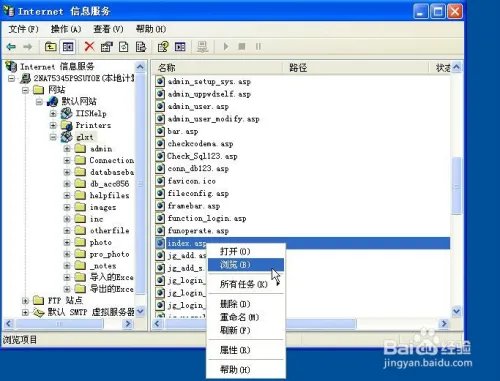Choose 打开(O) from context menu
Screen dimensions: 500x381
pyautogui.click(x=246, y=251)
